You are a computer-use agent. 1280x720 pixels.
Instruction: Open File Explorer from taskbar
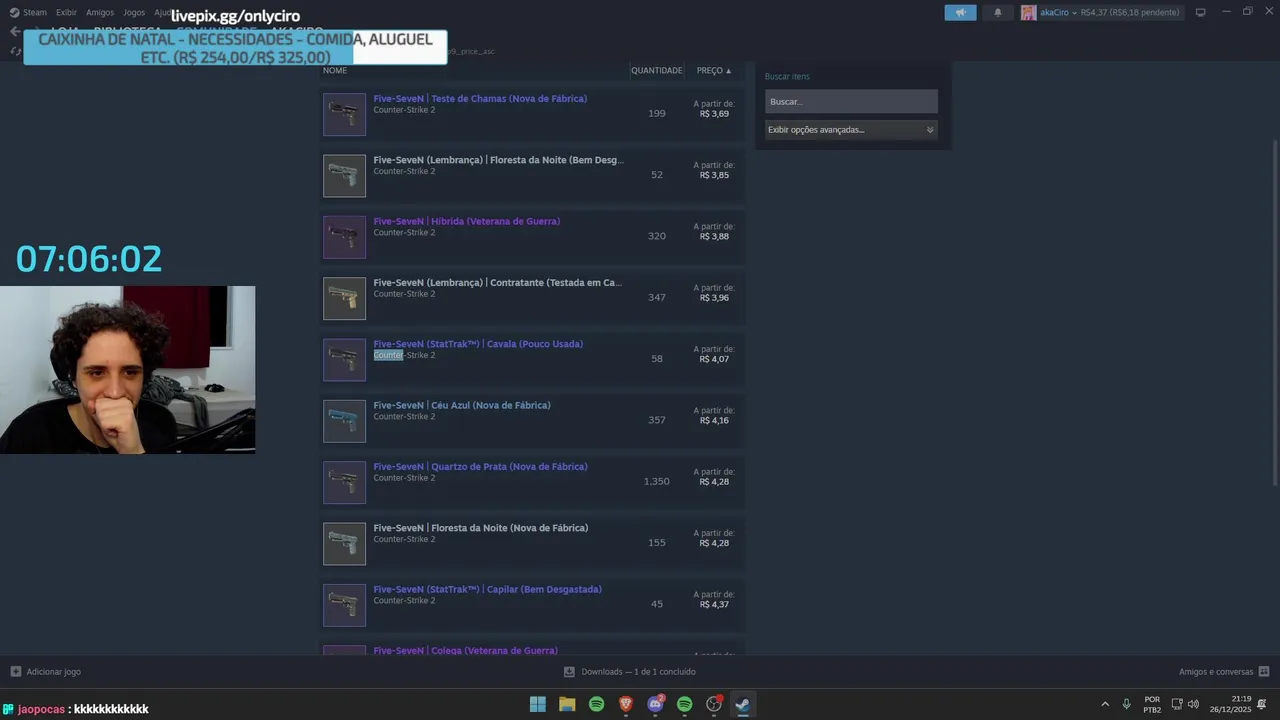567,704
